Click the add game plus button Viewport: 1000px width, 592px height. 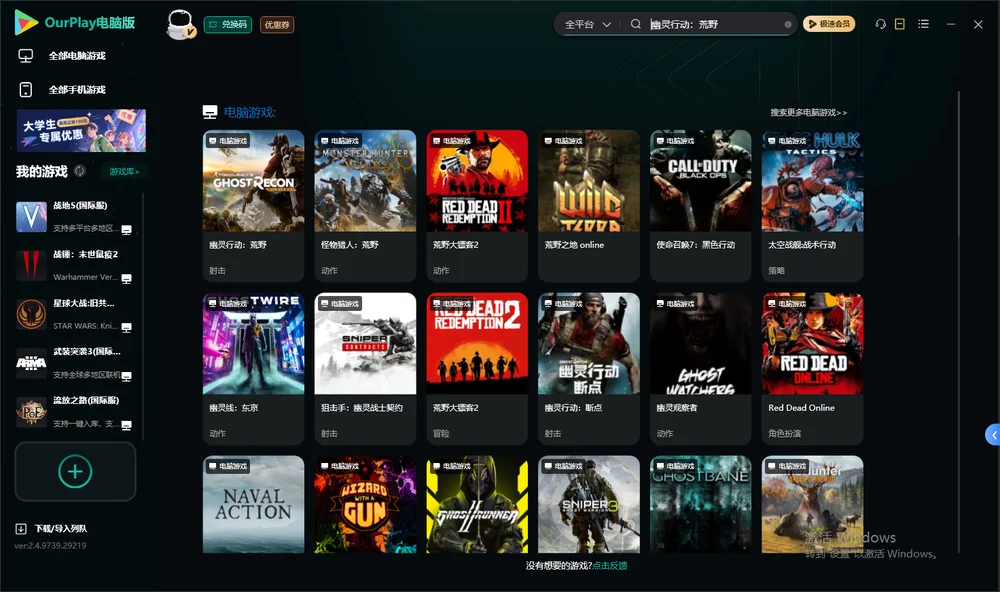75,471
